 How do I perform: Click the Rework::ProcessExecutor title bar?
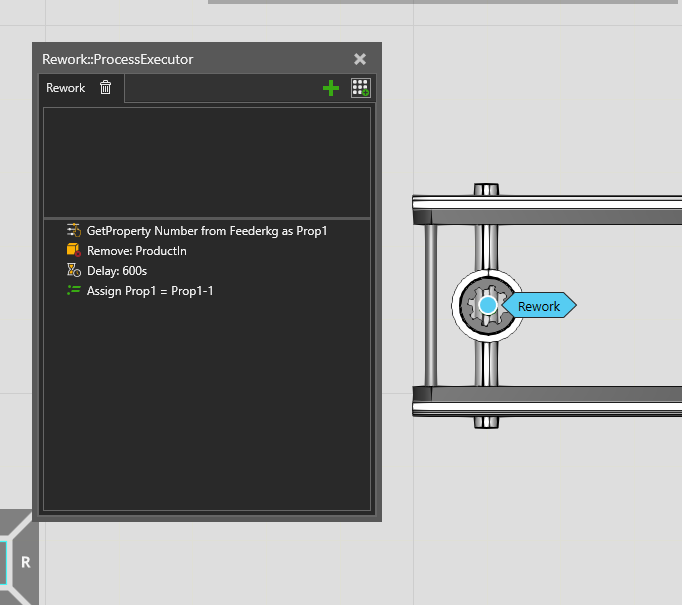(x=180, y=59)
